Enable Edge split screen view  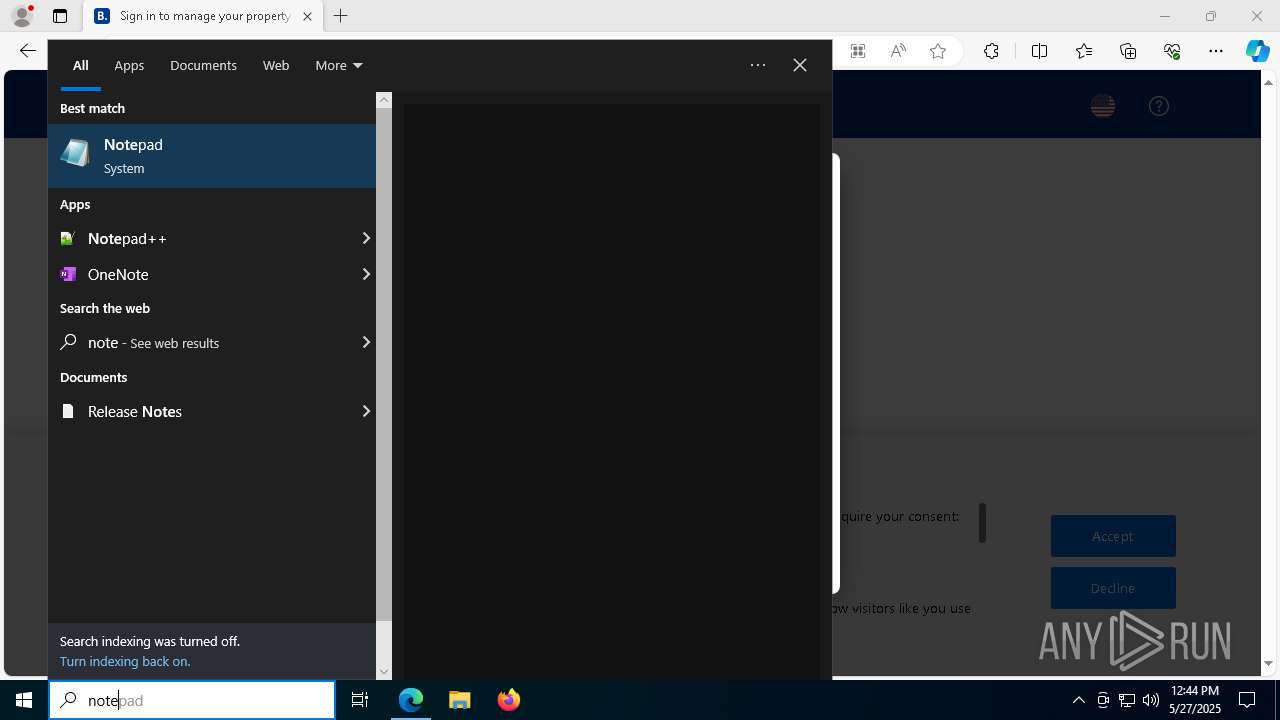[x=1039, y=51]
